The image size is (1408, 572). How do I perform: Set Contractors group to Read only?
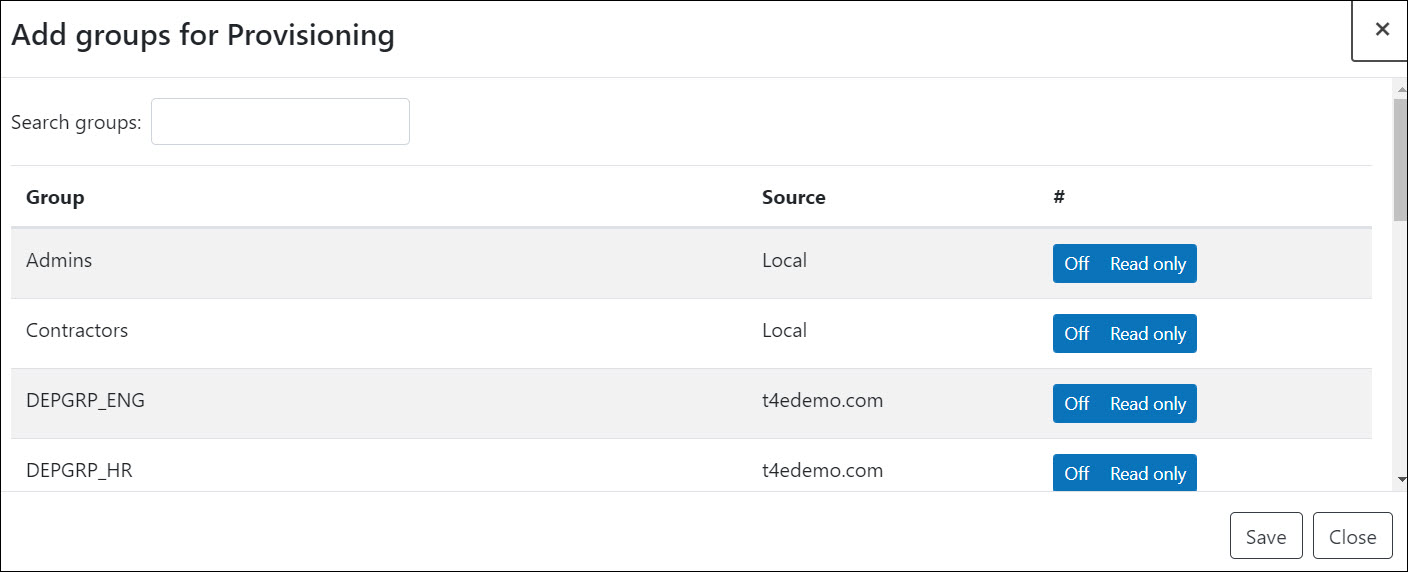click(1148, 334)
